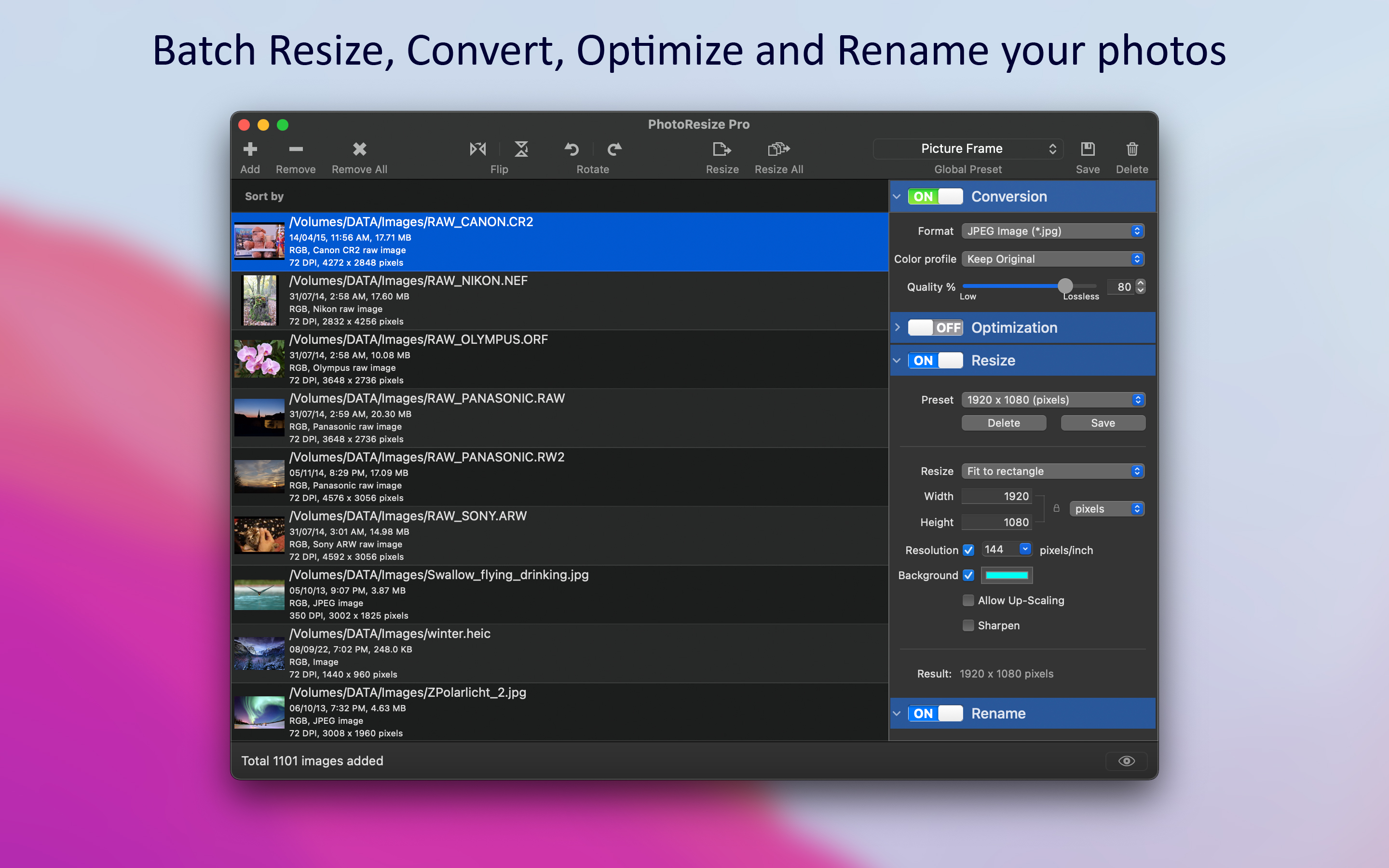Click the Quality value field showing 80
Screen dimensions: 1389x868
(1121, 286)
